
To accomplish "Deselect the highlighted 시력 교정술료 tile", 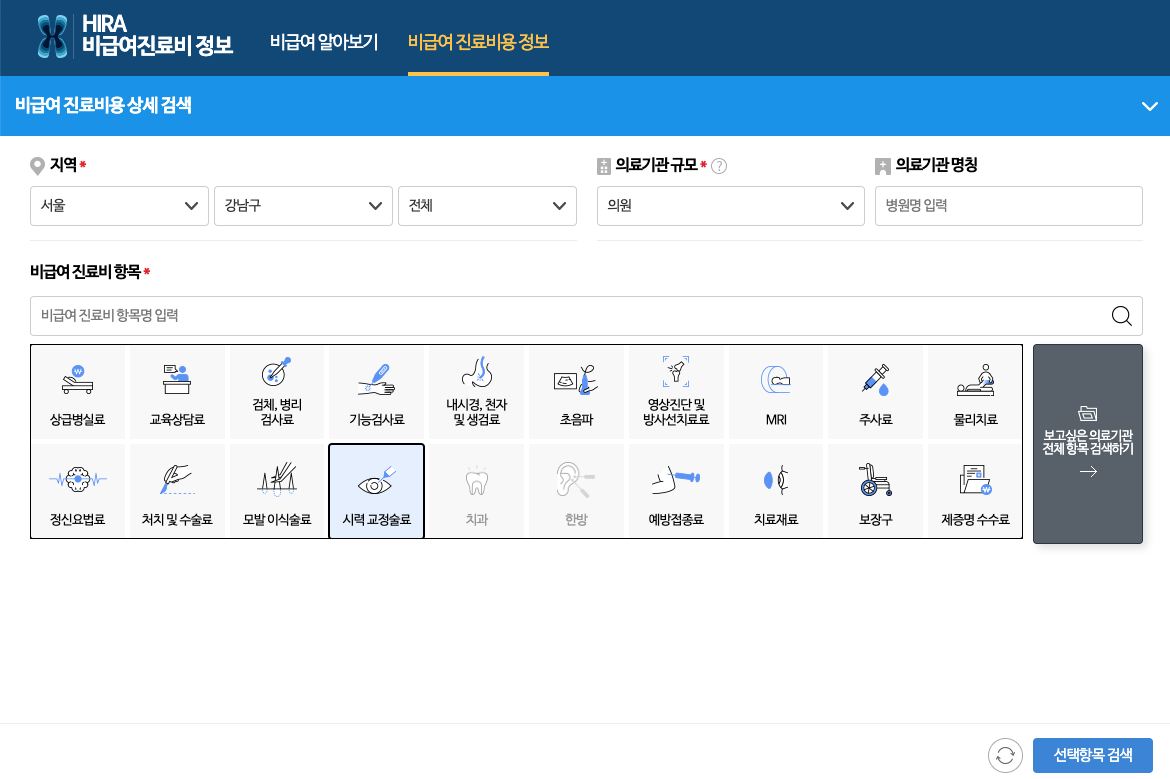I will click(x=376, y=490).
